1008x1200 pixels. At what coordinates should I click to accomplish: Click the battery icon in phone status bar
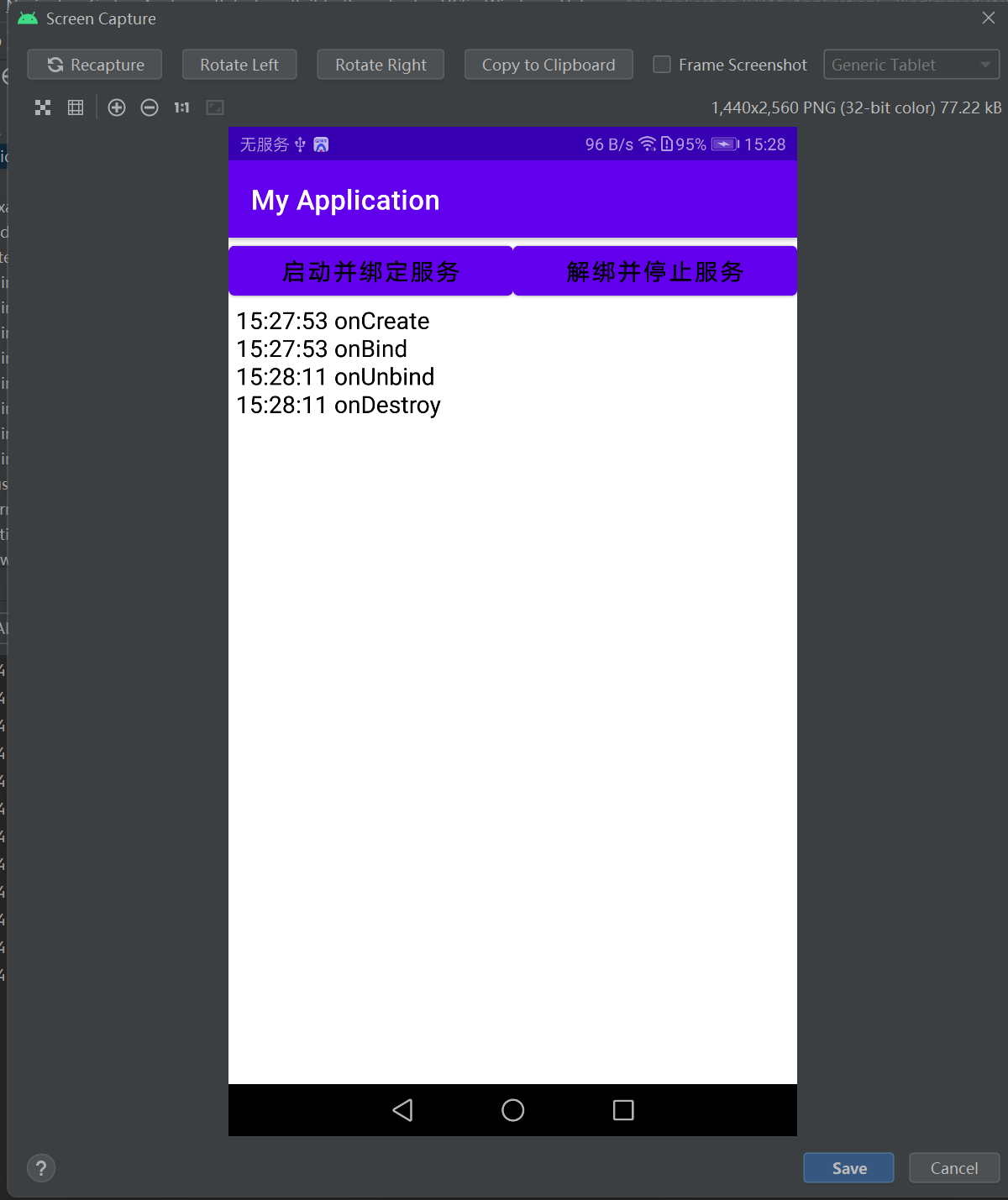[x=725, y=144]
